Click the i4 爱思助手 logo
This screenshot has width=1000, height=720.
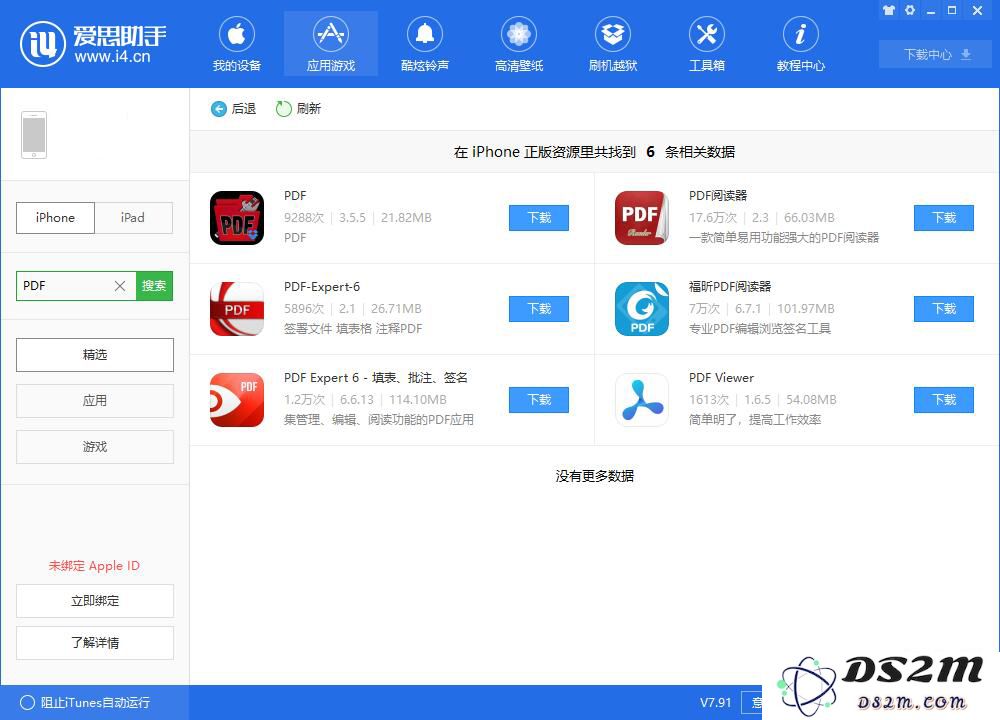coord(93,43)
